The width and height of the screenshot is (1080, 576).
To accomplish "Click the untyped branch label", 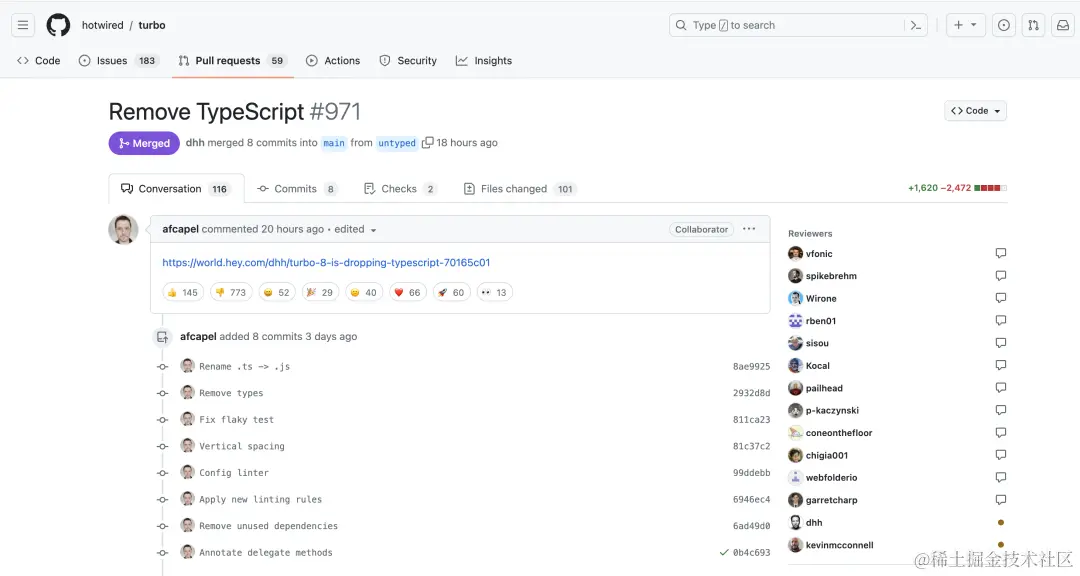I will click(397, 143).
